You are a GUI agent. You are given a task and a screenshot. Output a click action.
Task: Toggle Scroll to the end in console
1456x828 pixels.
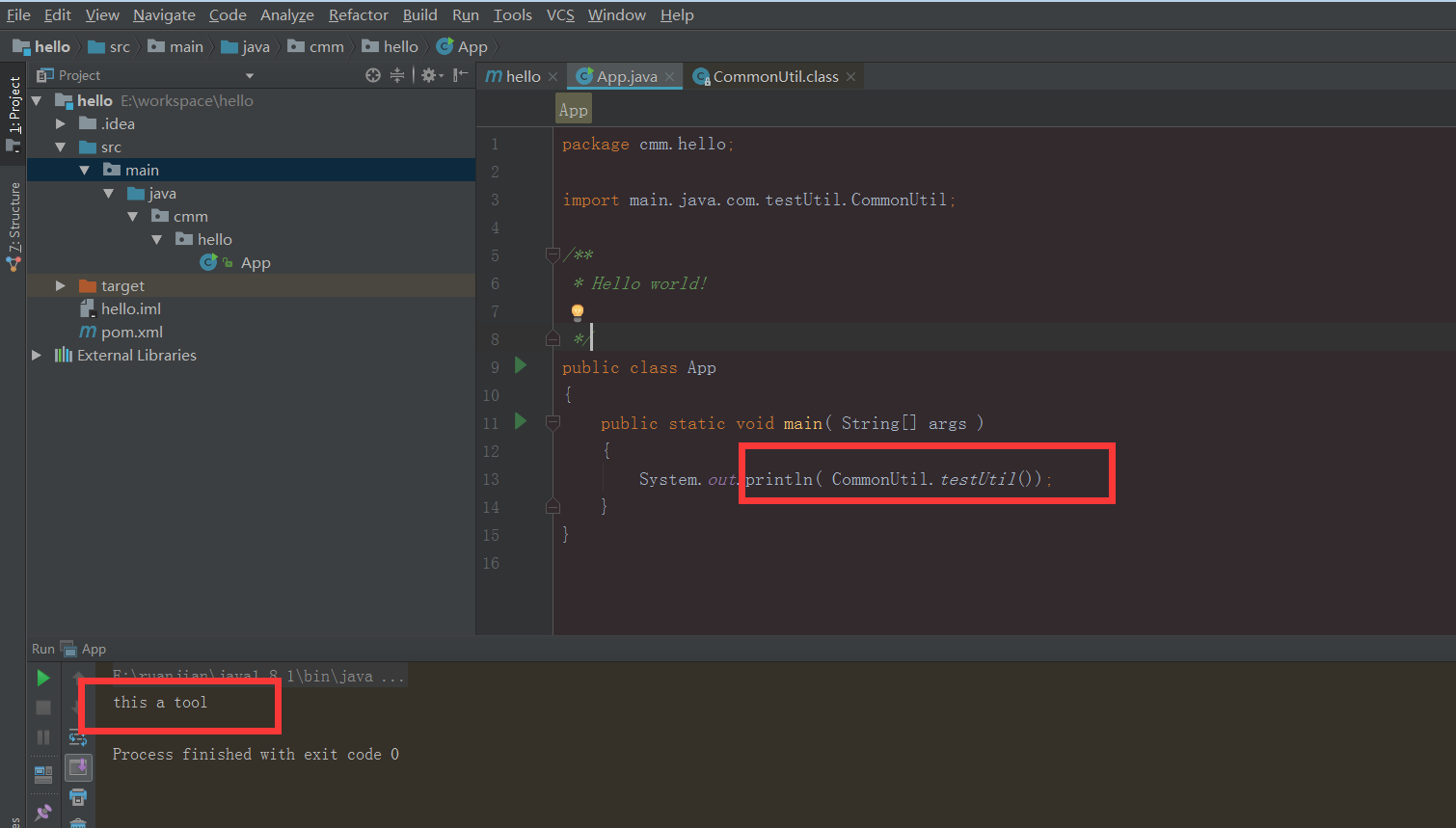pos(78,767)
